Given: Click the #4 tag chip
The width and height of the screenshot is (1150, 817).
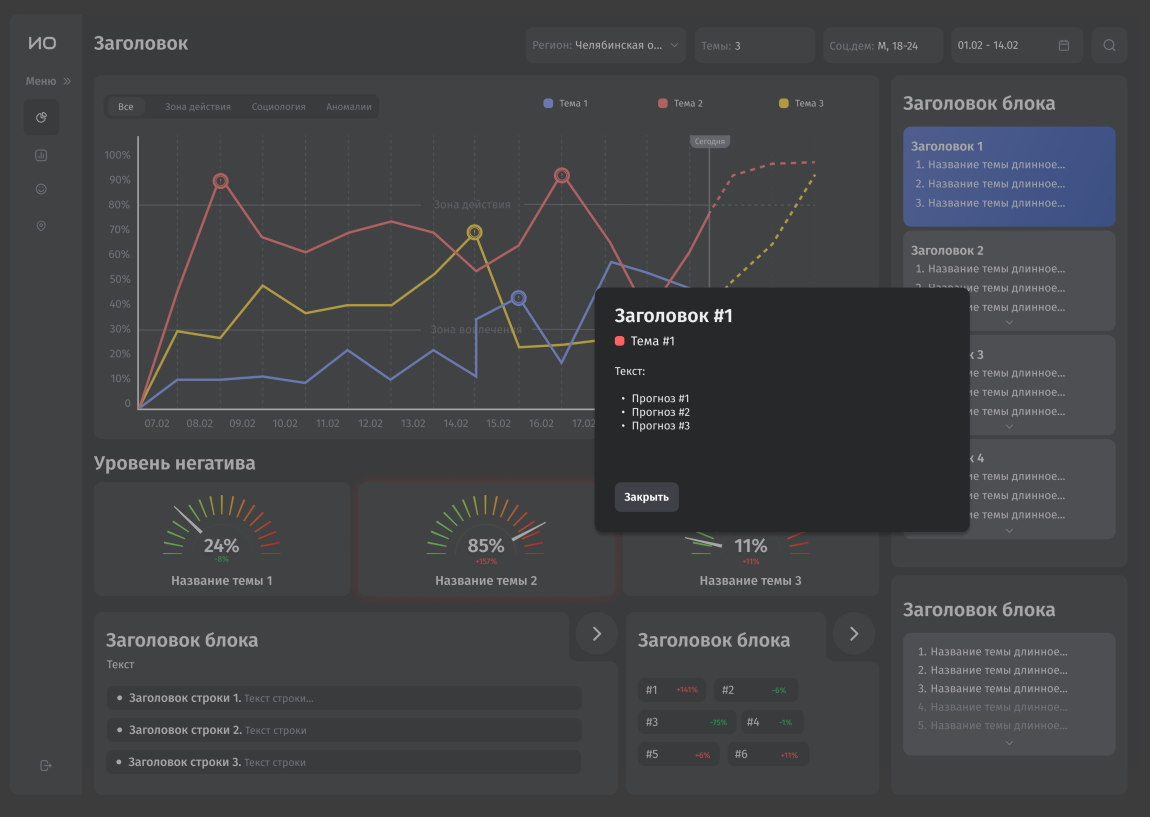Looking at the screenshot, I should [772, 722].
